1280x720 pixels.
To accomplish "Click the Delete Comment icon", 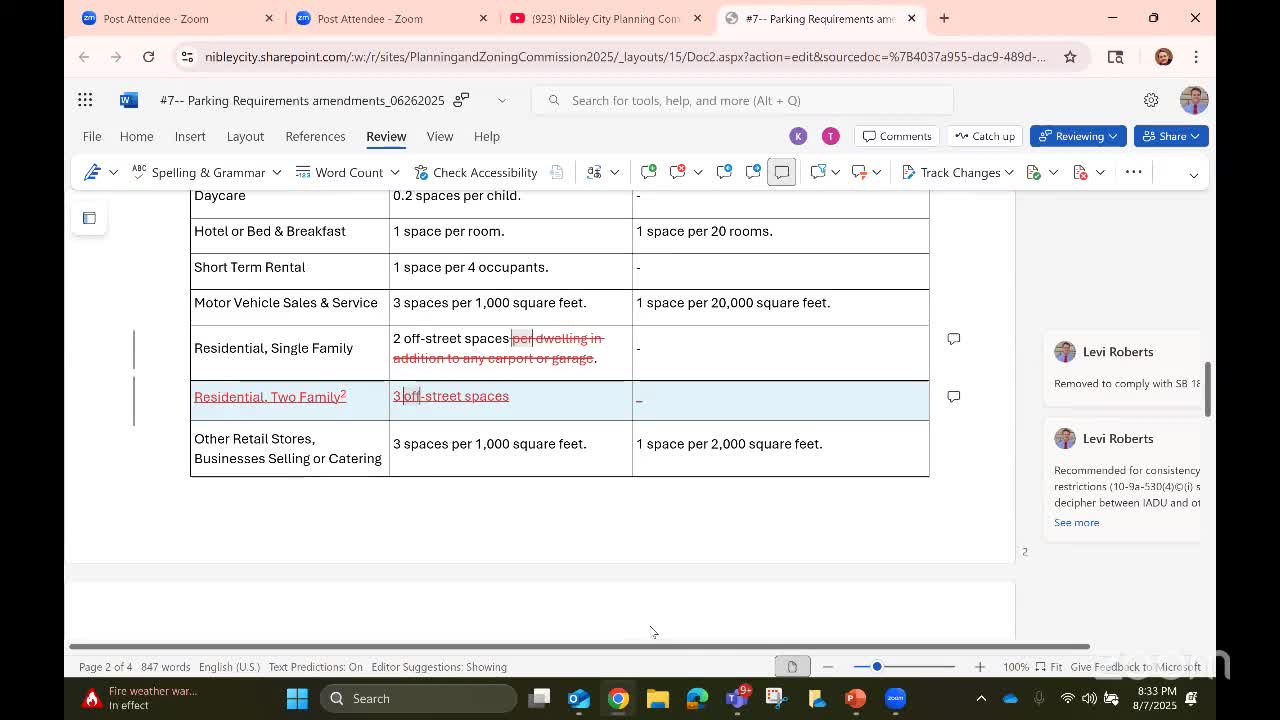I will pos(678,172).
